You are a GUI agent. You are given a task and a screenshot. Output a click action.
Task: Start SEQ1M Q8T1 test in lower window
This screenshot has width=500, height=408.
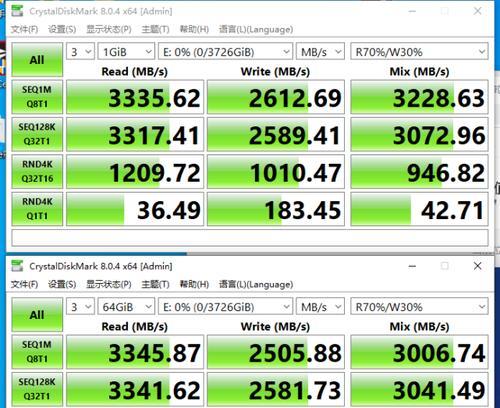click(x=37, y=352)
